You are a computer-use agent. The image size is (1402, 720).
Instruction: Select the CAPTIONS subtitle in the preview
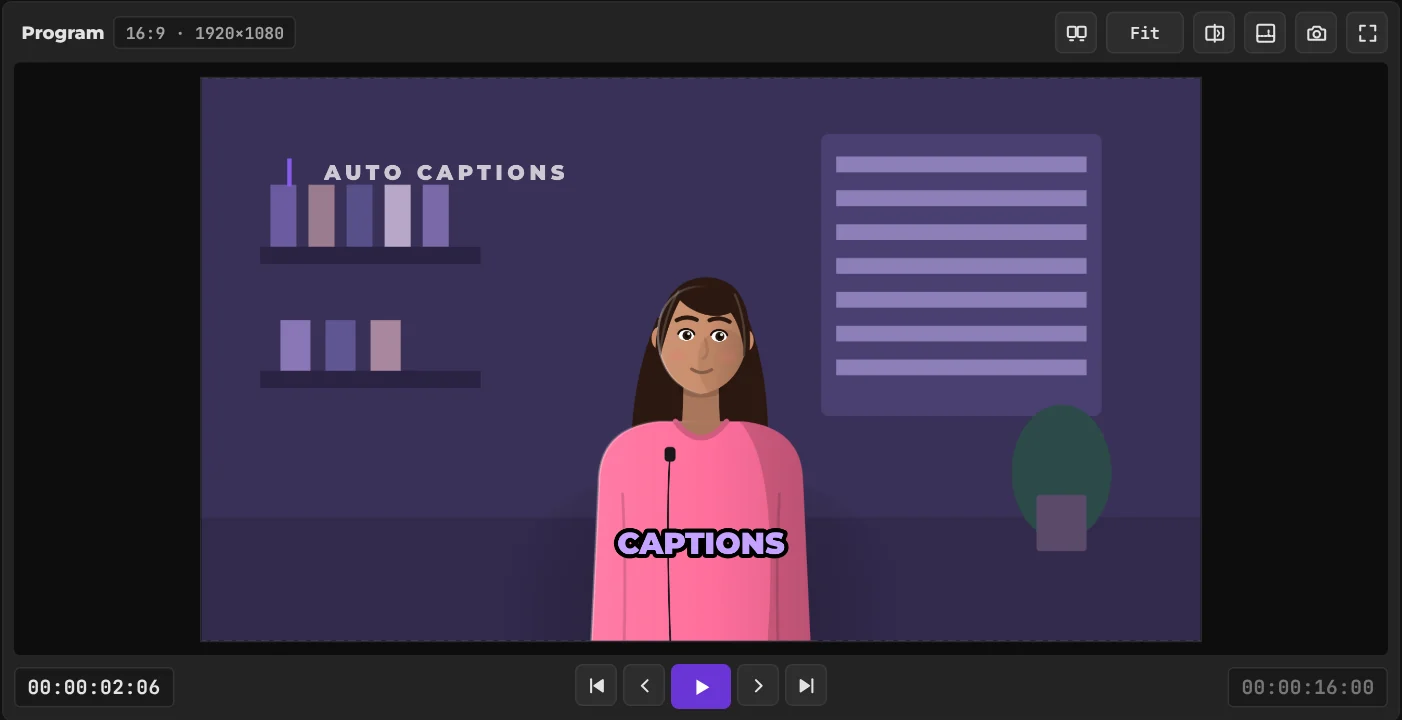pyautogui.click(x=701, y=543)
